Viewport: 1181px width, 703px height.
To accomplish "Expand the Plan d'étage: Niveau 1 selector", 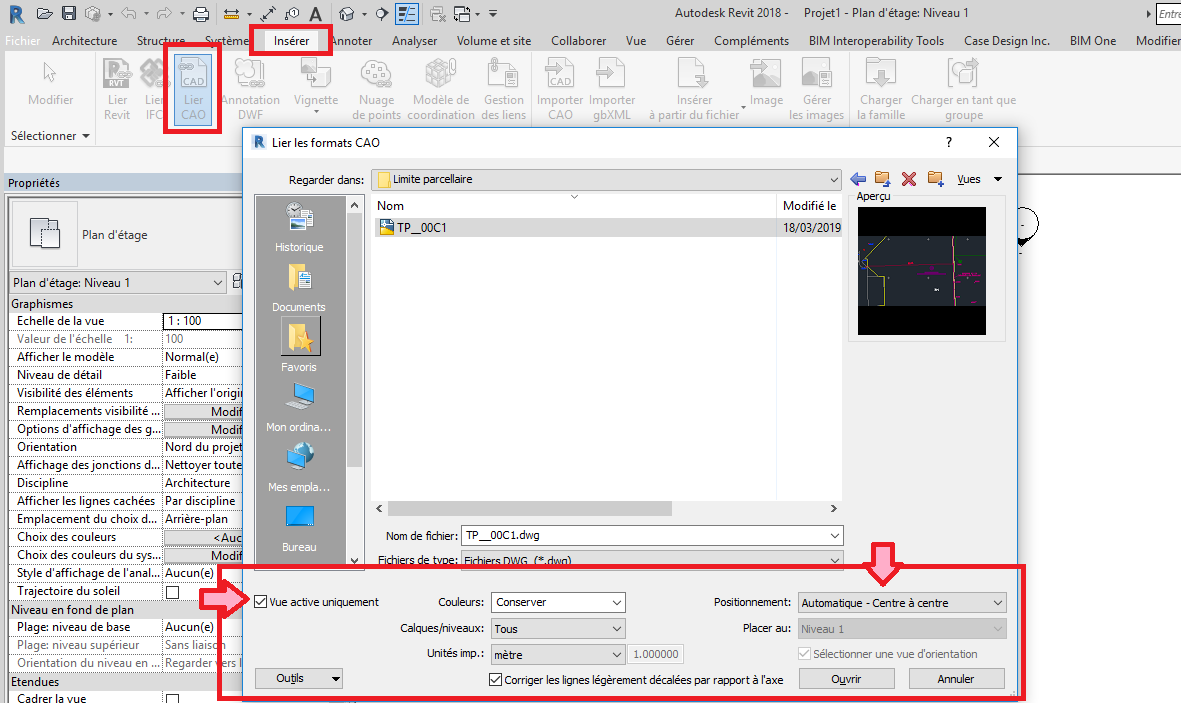I will coord(117,283).
